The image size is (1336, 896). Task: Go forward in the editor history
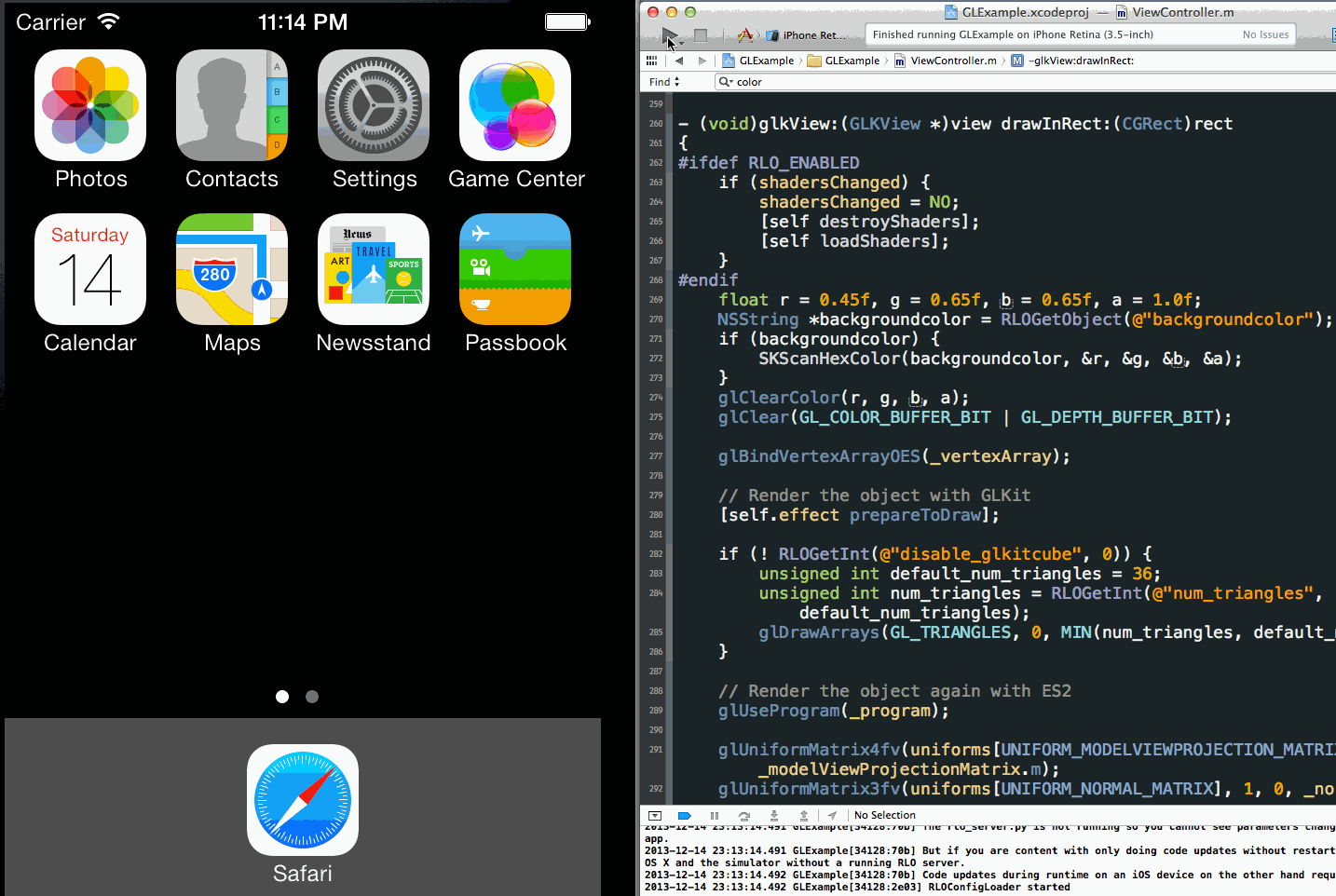click(x=702, y=61)
